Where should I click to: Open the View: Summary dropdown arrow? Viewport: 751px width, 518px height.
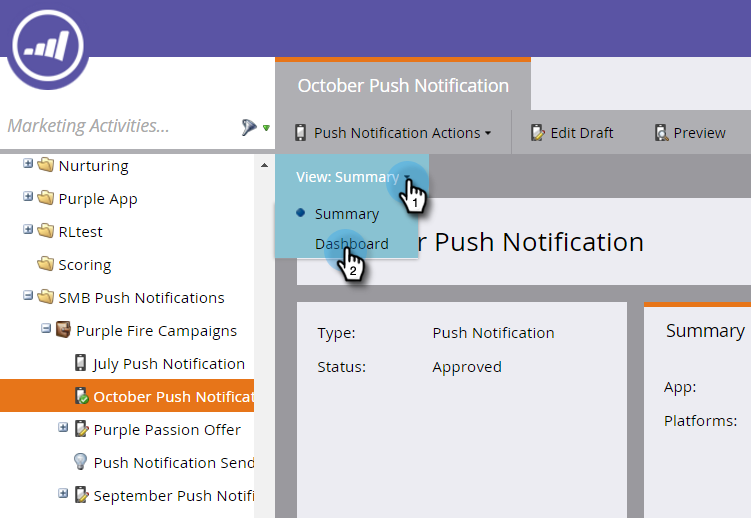(x=407, y=177)
